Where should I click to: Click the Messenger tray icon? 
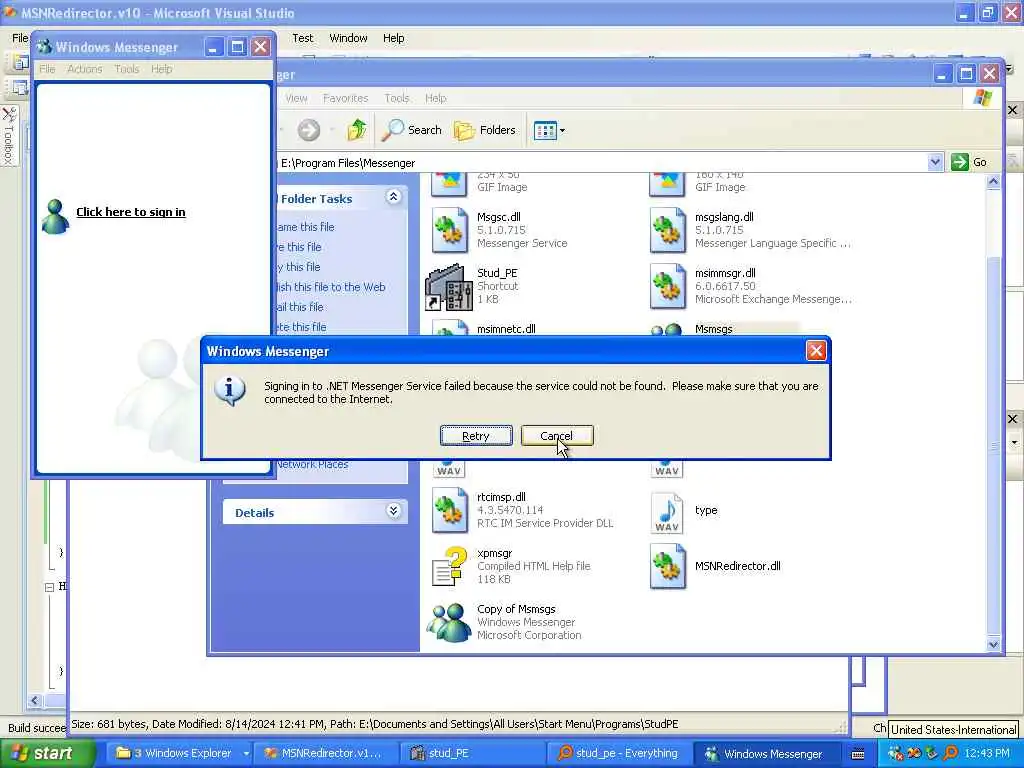point(895,754)
